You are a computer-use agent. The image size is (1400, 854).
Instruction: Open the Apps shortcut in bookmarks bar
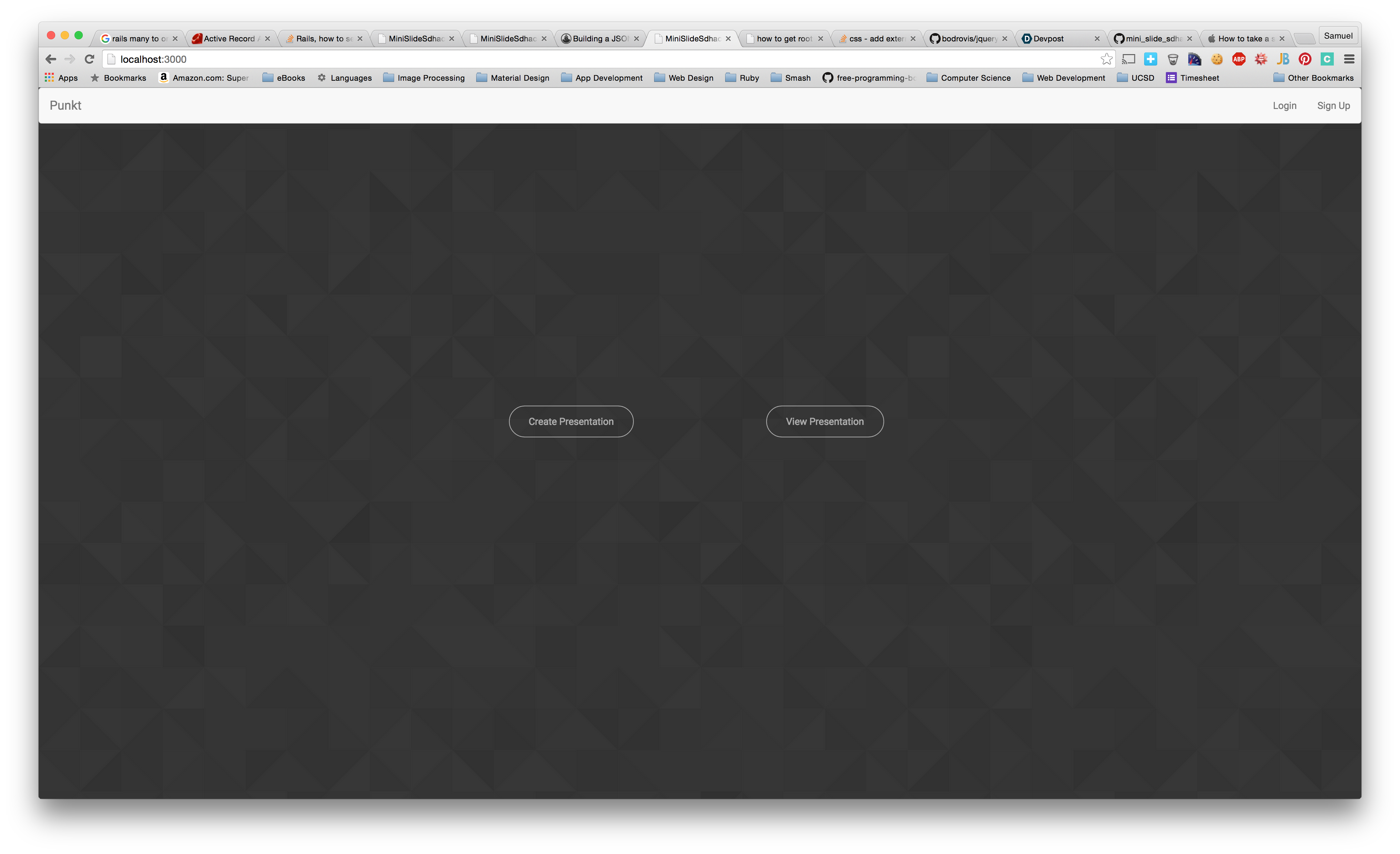[x=61, y=78]
